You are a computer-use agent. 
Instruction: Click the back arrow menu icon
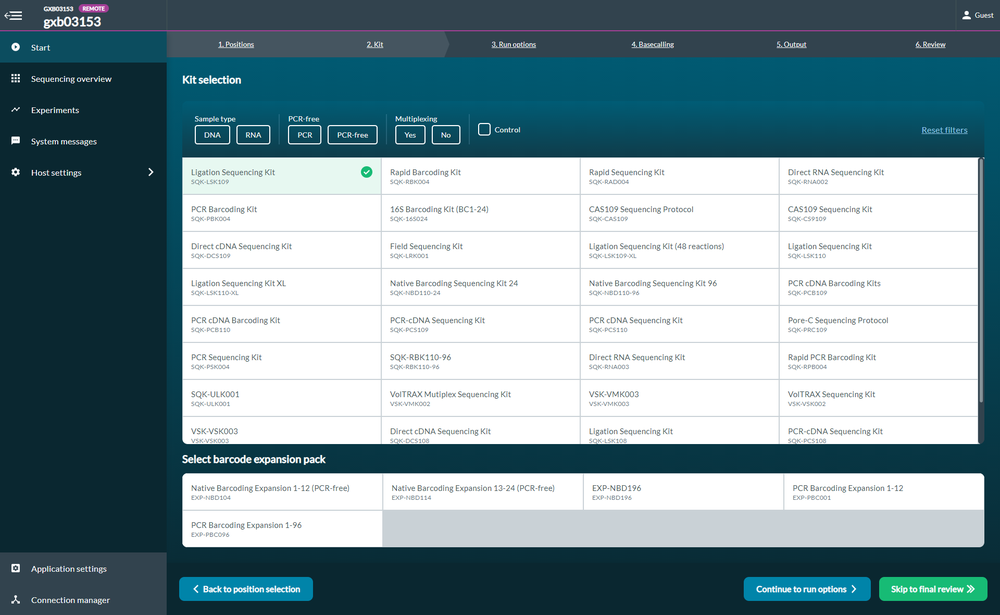click(14, 15)
